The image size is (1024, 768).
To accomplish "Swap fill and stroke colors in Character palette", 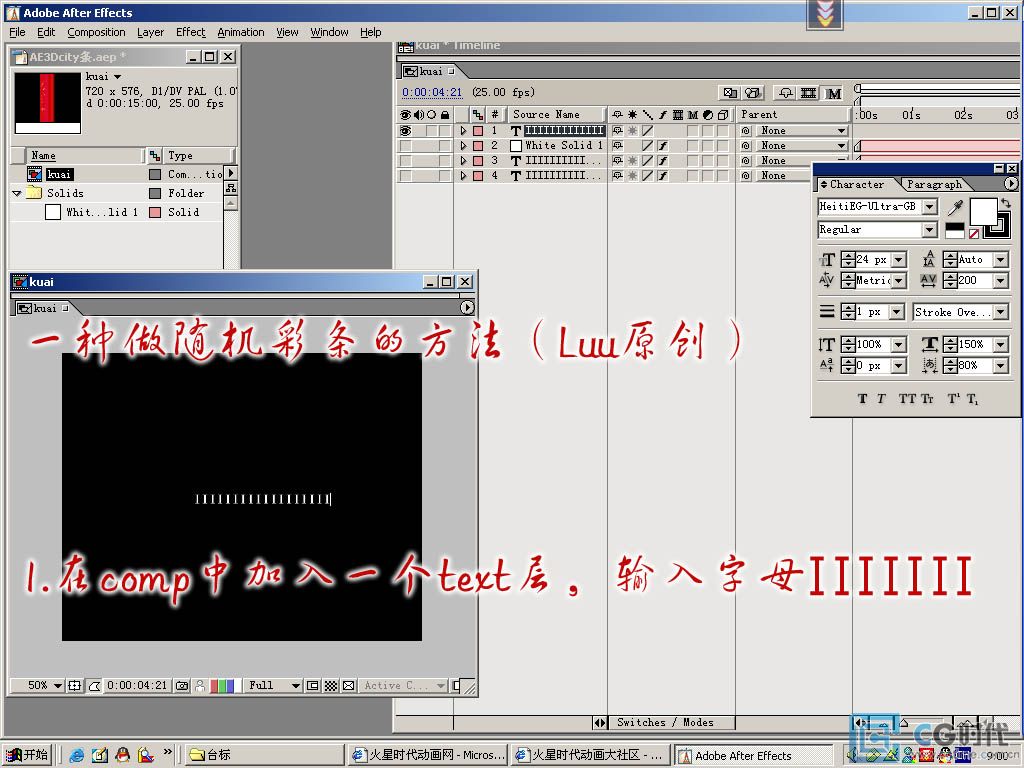I will (1006, 204).
